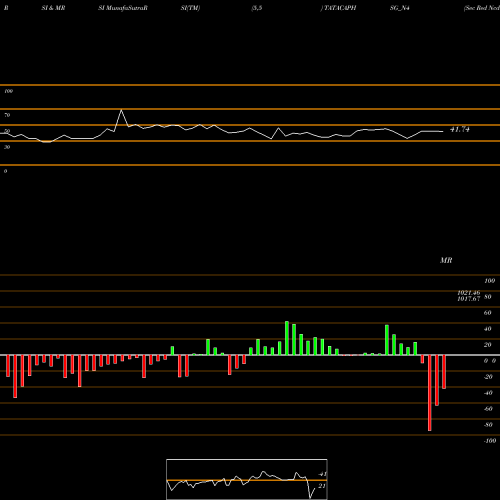Click the MR axis label -100
The image size is (500, 500).
490,441
